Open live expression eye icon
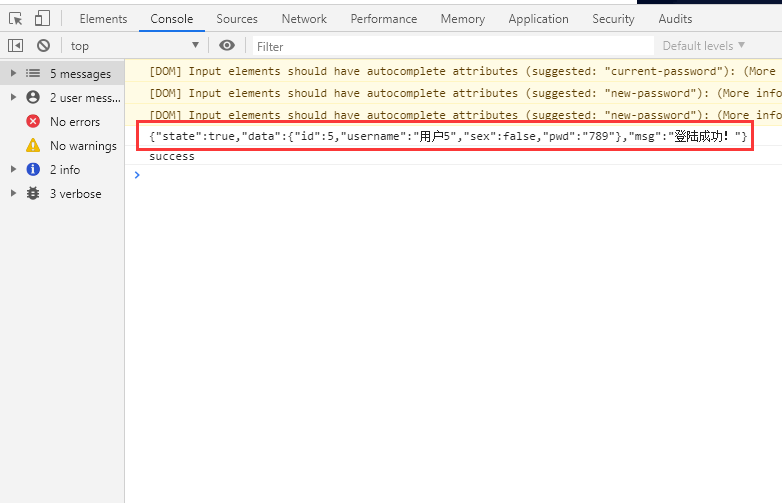Screen dimensions: 782x503 (x=227, y=46)
